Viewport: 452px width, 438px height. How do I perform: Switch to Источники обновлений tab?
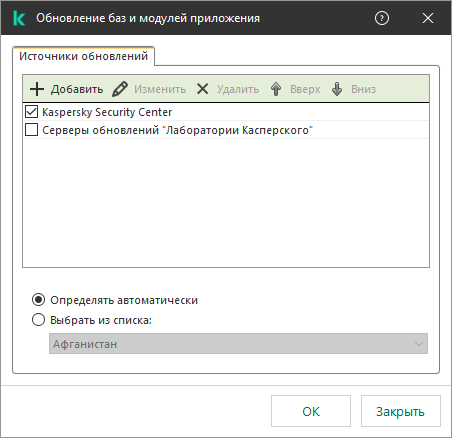[83, 56]
